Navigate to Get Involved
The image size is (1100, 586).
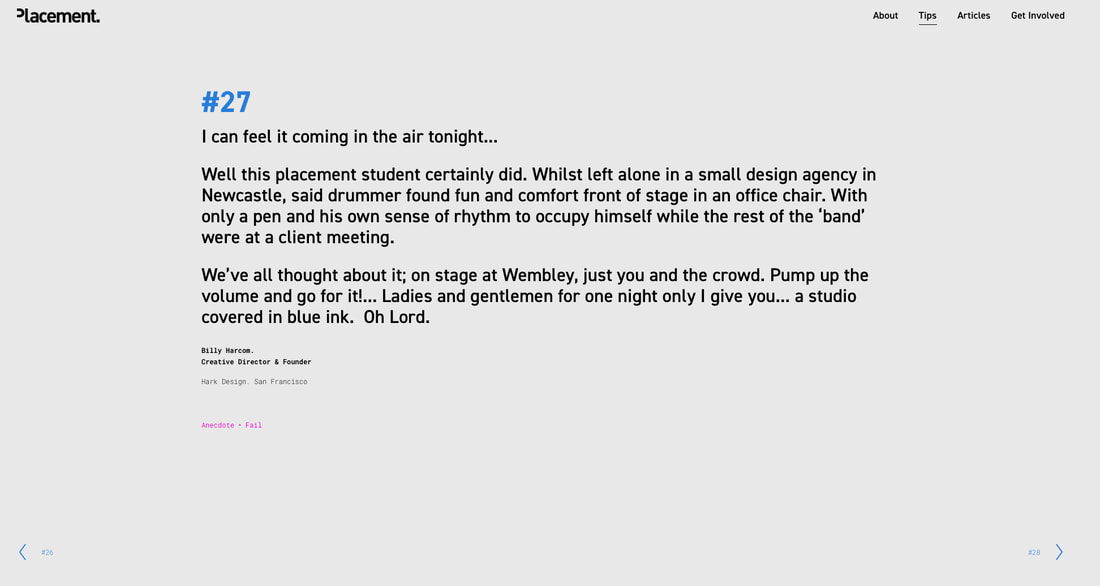1038,15
